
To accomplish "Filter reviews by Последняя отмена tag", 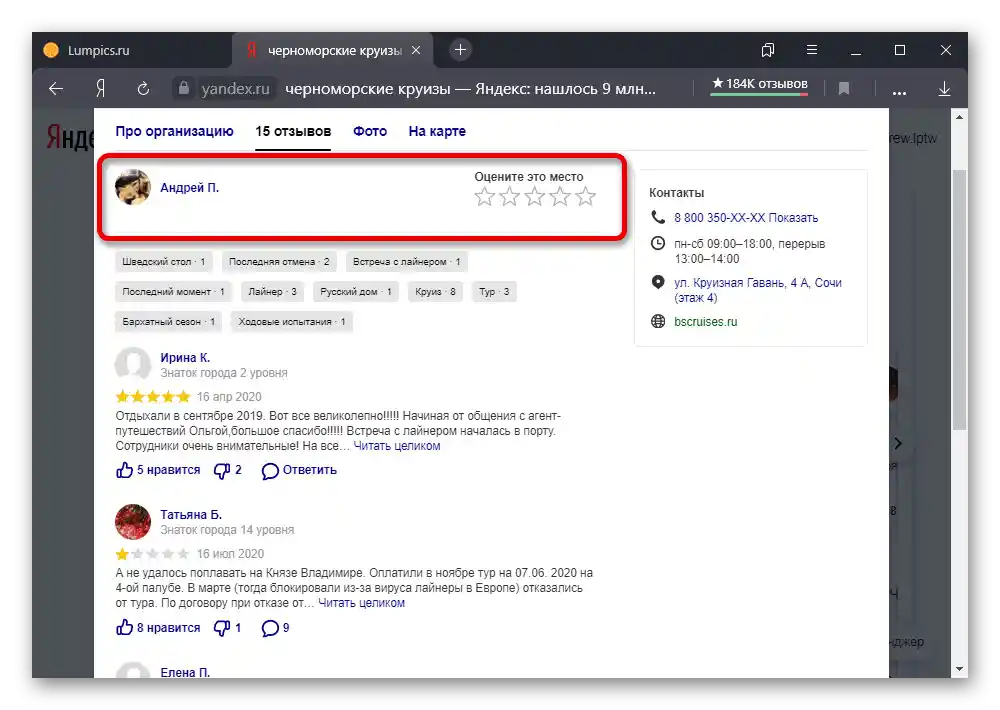I will 279,262.
